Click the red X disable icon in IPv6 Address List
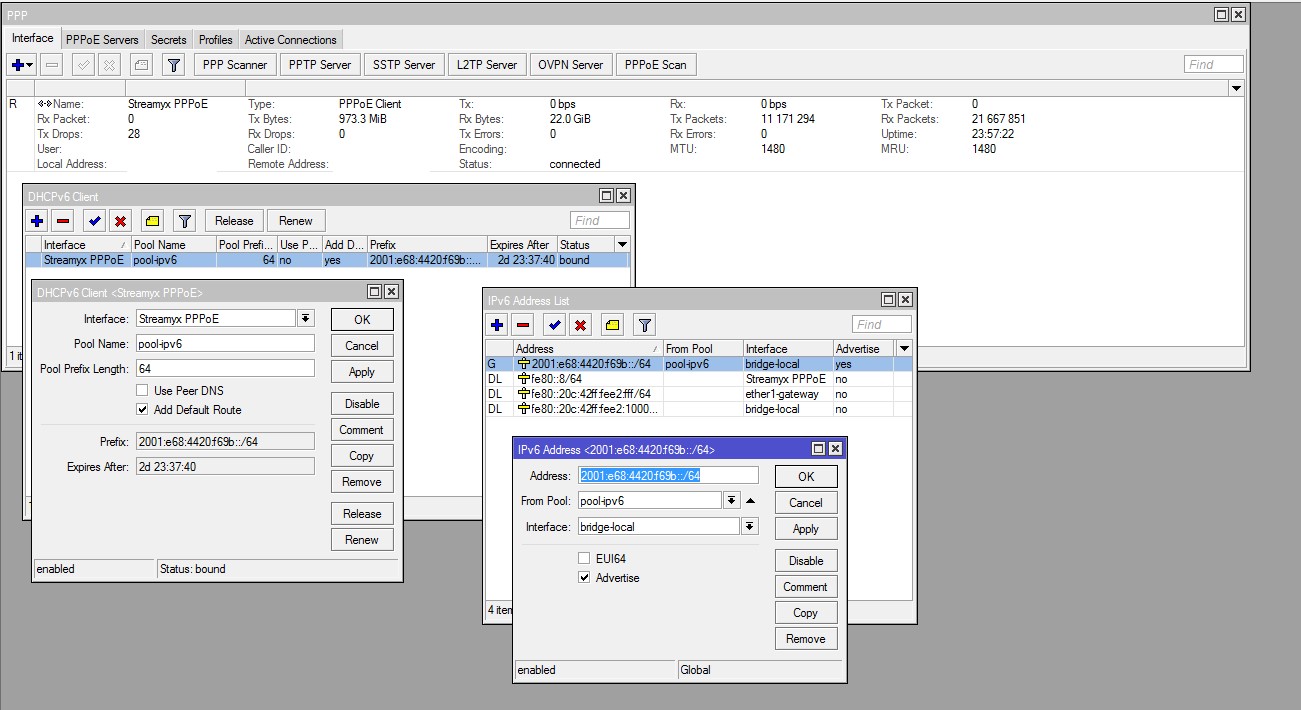1301x710 pixels. 580,325
